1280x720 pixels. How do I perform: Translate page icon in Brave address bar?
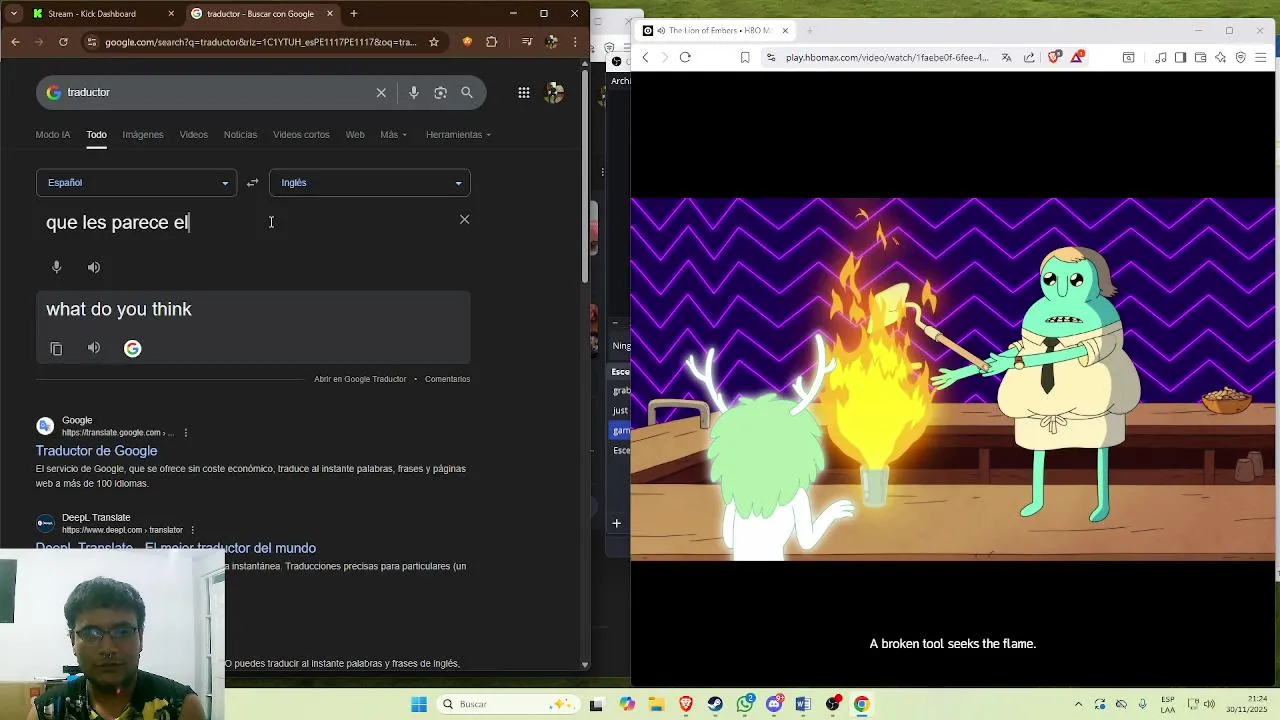point(1007,57)
